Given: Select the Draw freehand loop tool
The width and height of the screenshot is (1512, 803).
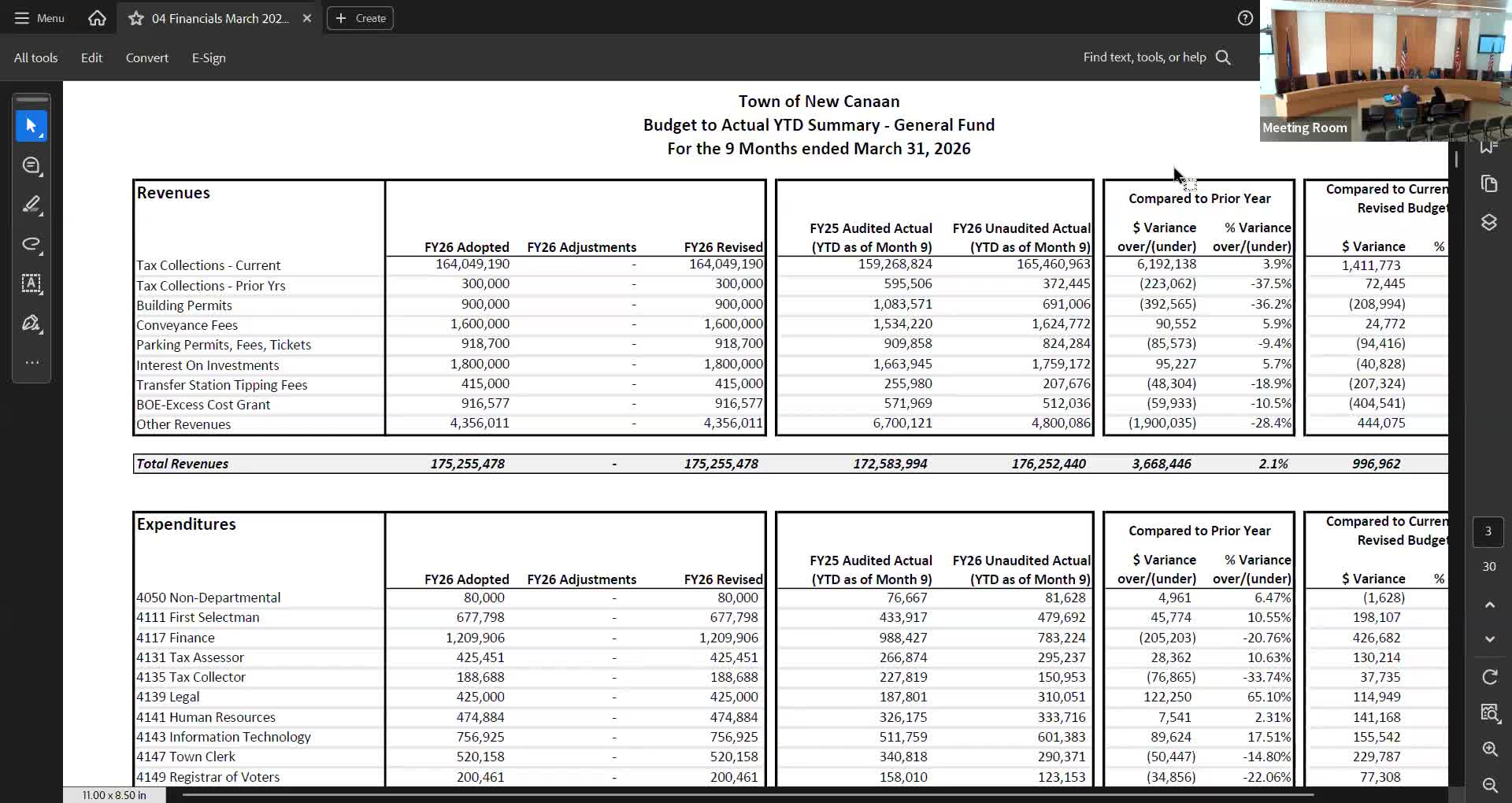Looking at the screenshot, I should point(31,244).
